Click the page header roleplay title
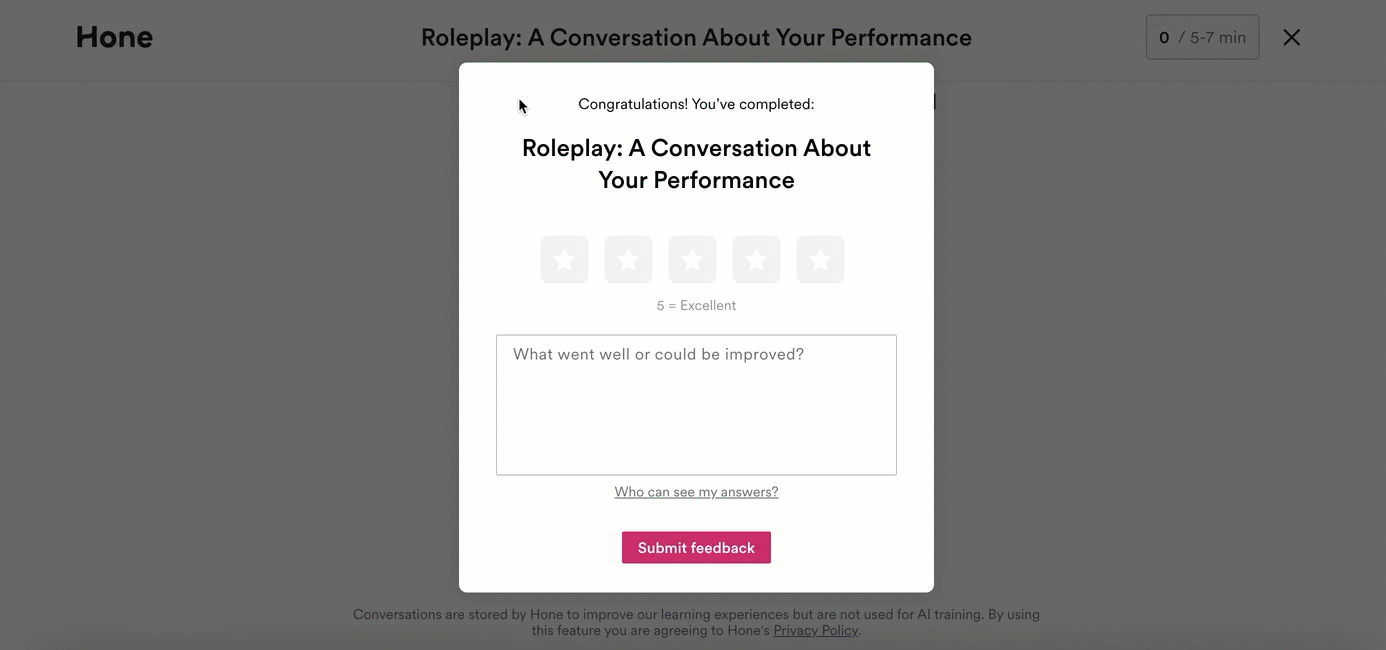The image size is (1386, 650). (x=696, y=38)
